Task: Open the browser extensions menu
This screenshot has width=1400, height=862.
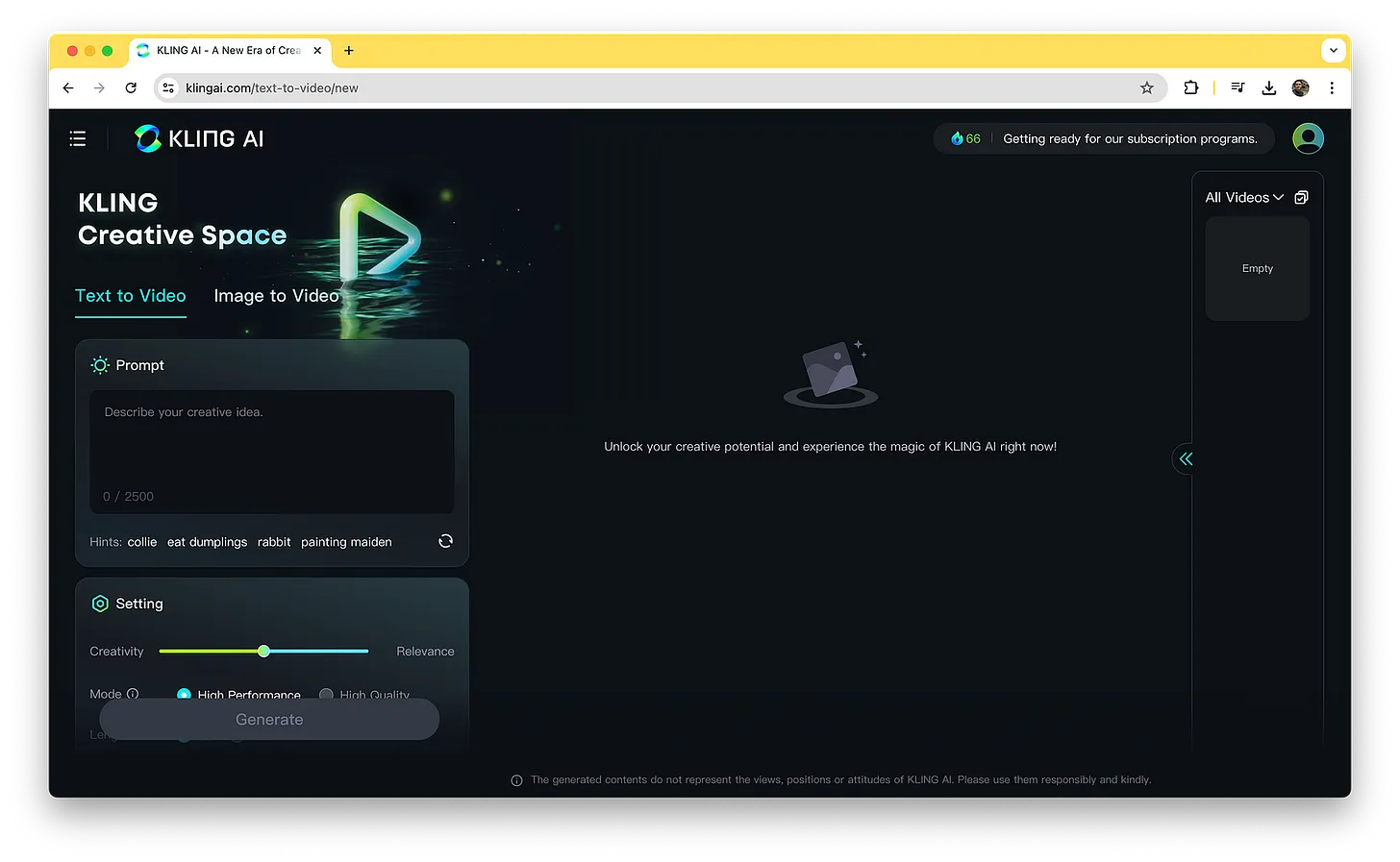Action: [1191, 87]
